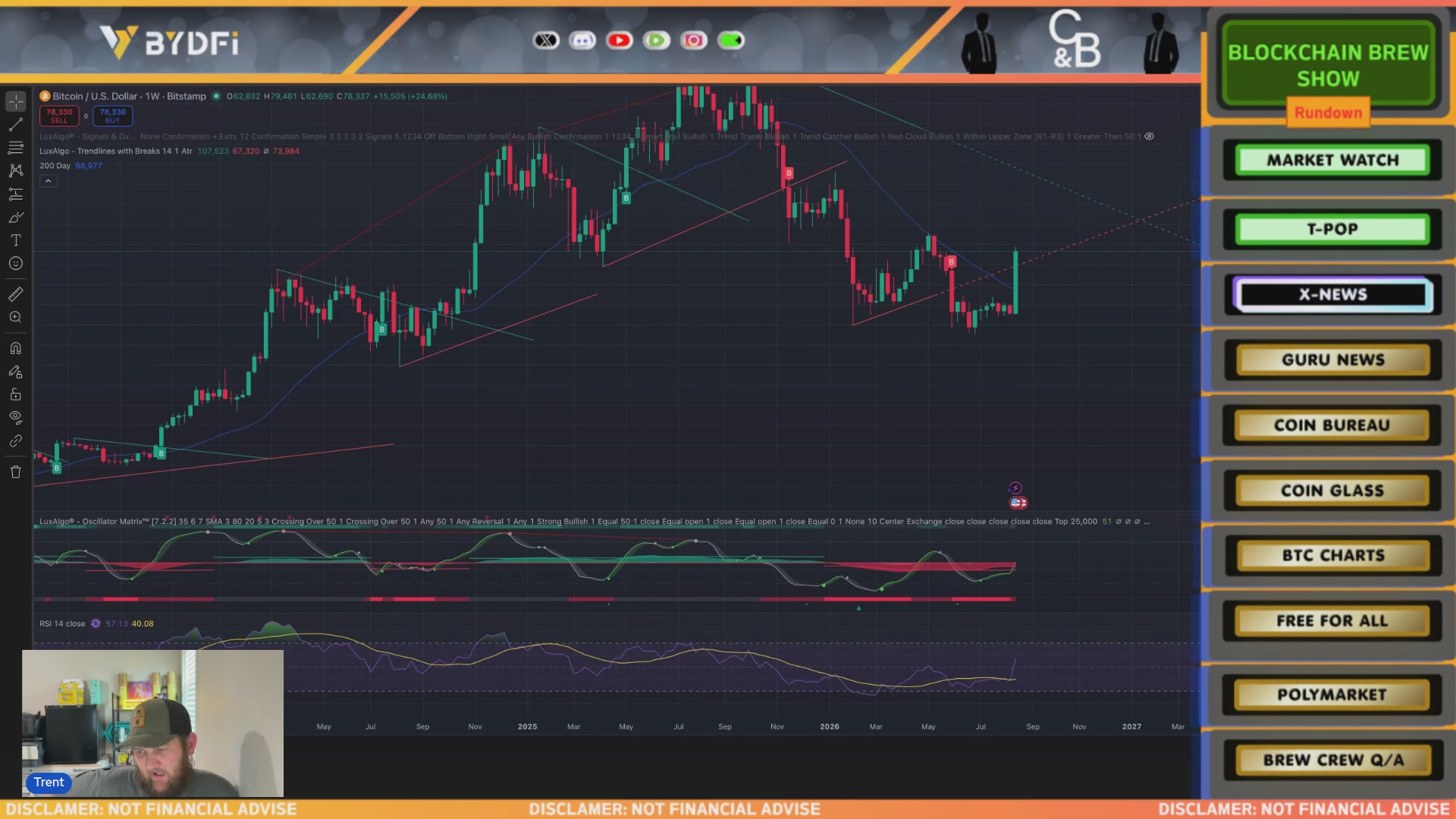This screenshot has height=819, width=1456.
Task: Click the X social icon in header
Action: pyautogui.click(x=546, y=40)
